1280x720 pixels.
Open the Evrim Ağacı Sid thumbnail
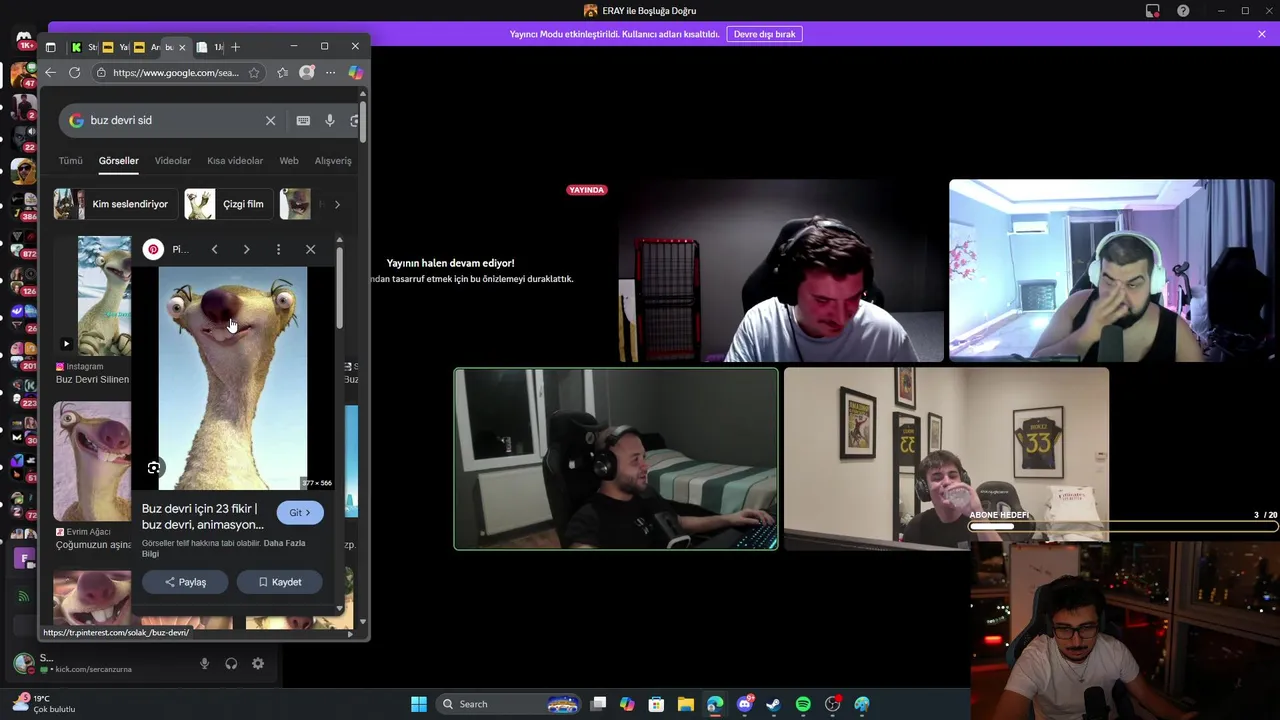92,461
